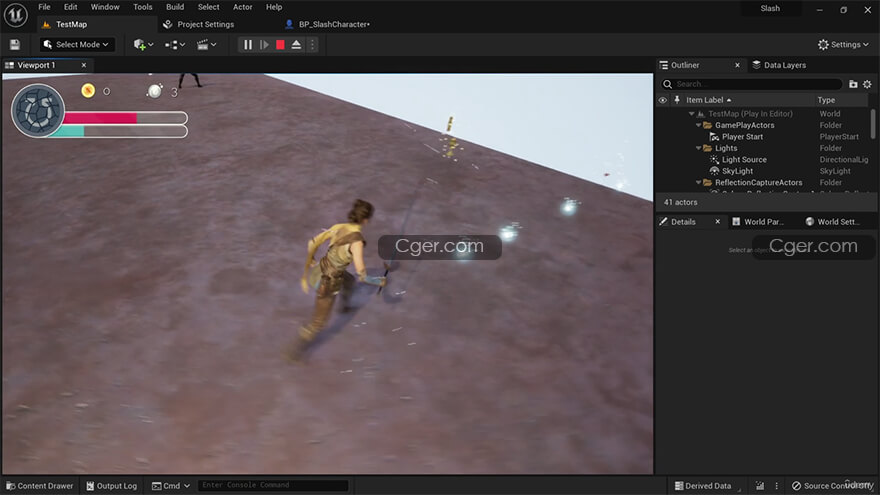The width and height of the screenshot is (880, 495).
Task: Switch to World Partition tab
Action: pyautogui.click(x=758, y=222)
